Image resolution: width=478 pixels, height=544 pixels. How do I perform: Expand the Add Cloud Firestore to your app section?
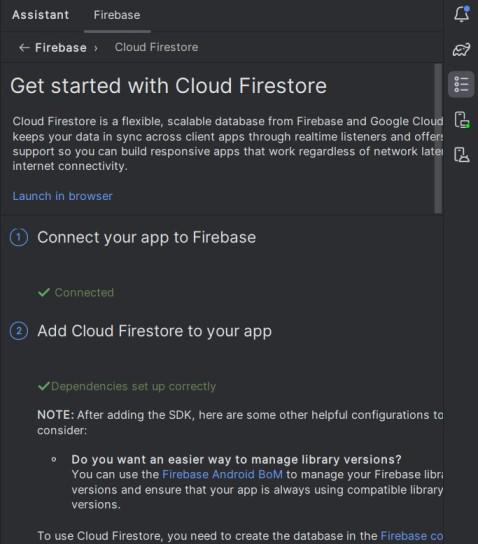[x=154, y=331]
